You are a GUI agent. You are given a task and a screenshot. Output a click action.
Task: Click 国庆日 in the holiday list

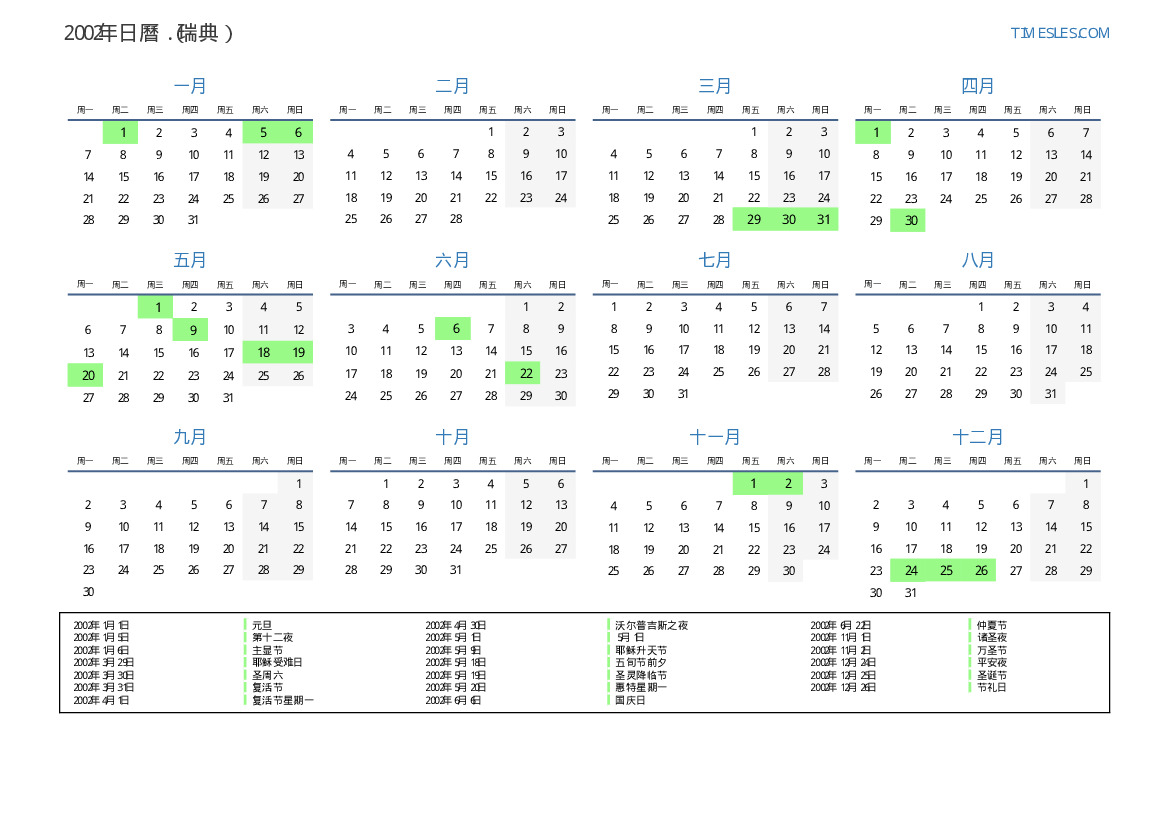click(x=630, y=700)
